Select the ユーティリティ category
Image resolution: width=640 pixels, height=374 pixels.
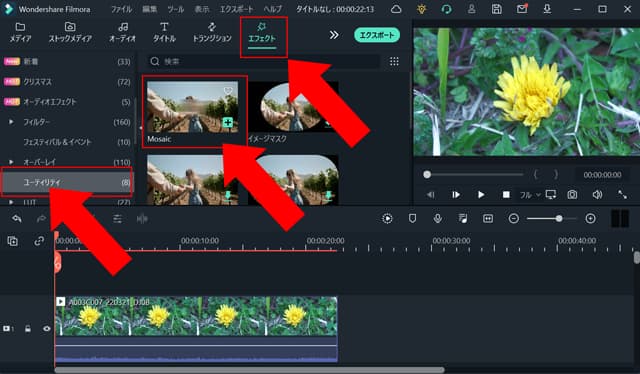pyautogui.click(x=67, y=182)
